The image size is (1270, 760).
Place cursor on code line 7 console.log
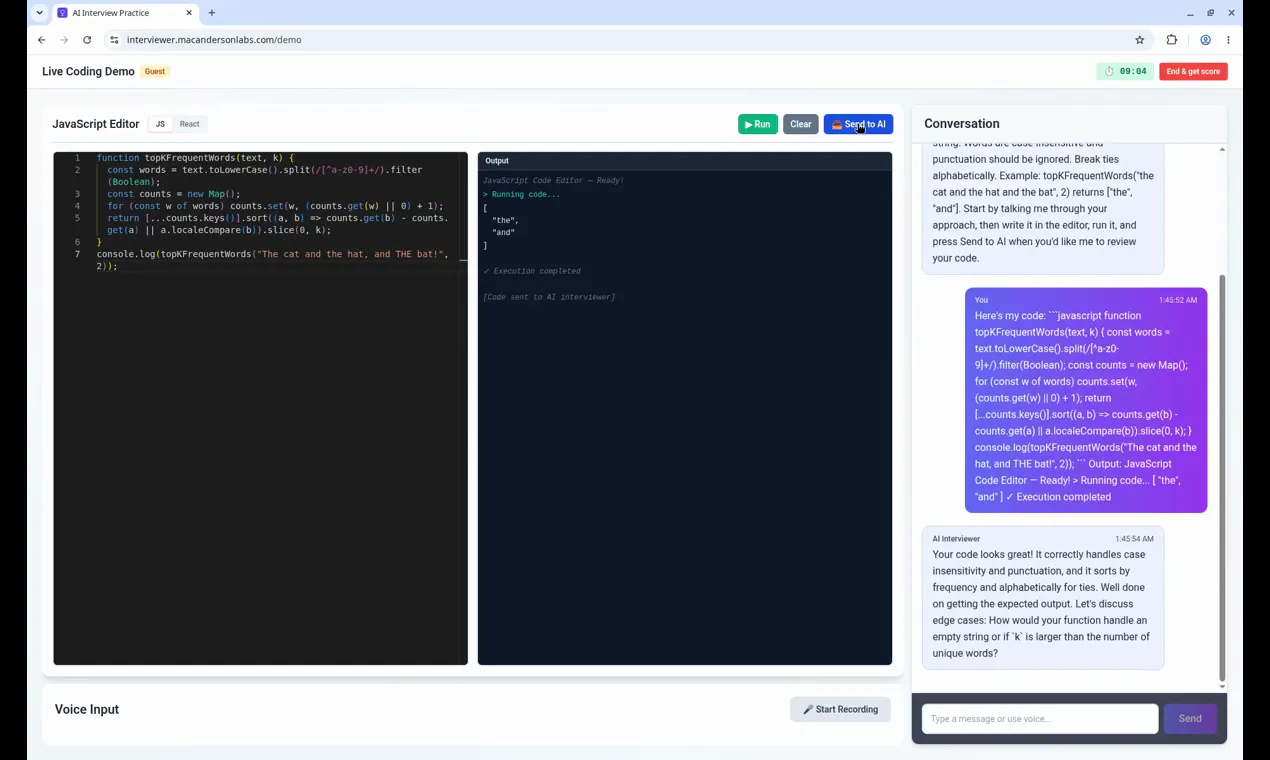tap(273, 260)
